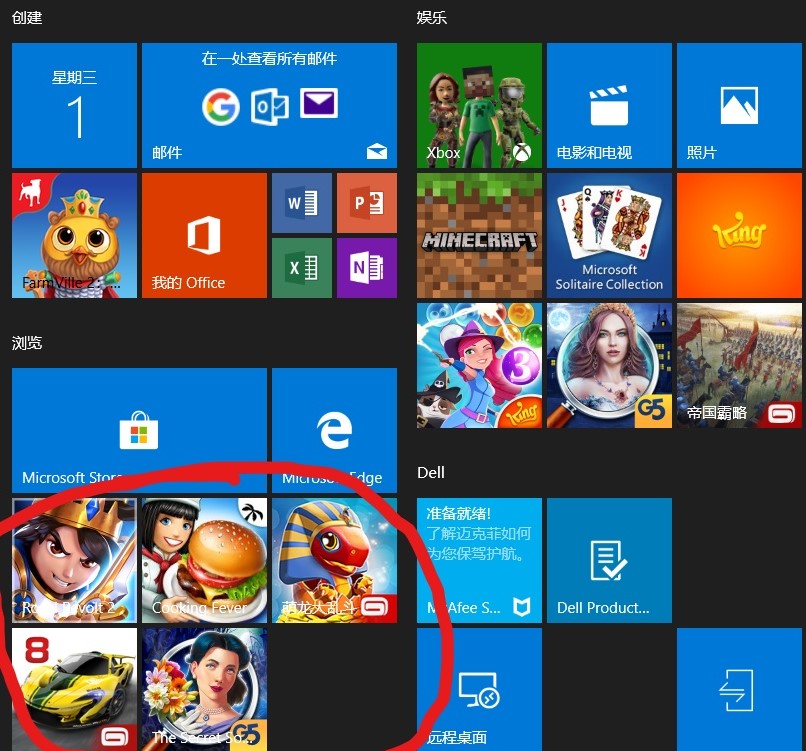Launch The Secret Society game tile

point(204,689)
